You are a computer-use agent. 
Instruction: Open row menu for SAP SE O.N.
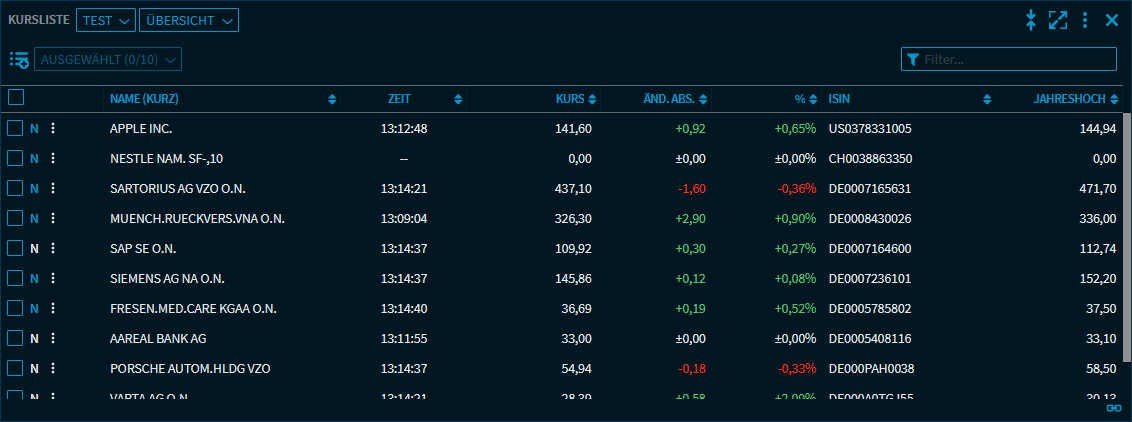tap(53, 249)
